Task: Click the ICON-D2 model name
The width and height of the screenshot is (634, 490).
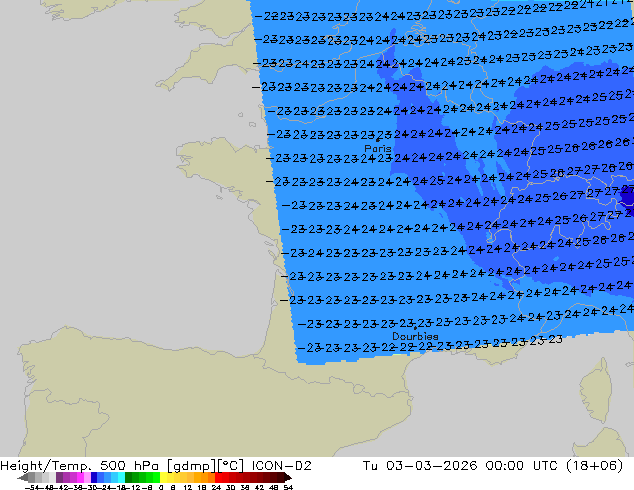Action: click(281, 466)
